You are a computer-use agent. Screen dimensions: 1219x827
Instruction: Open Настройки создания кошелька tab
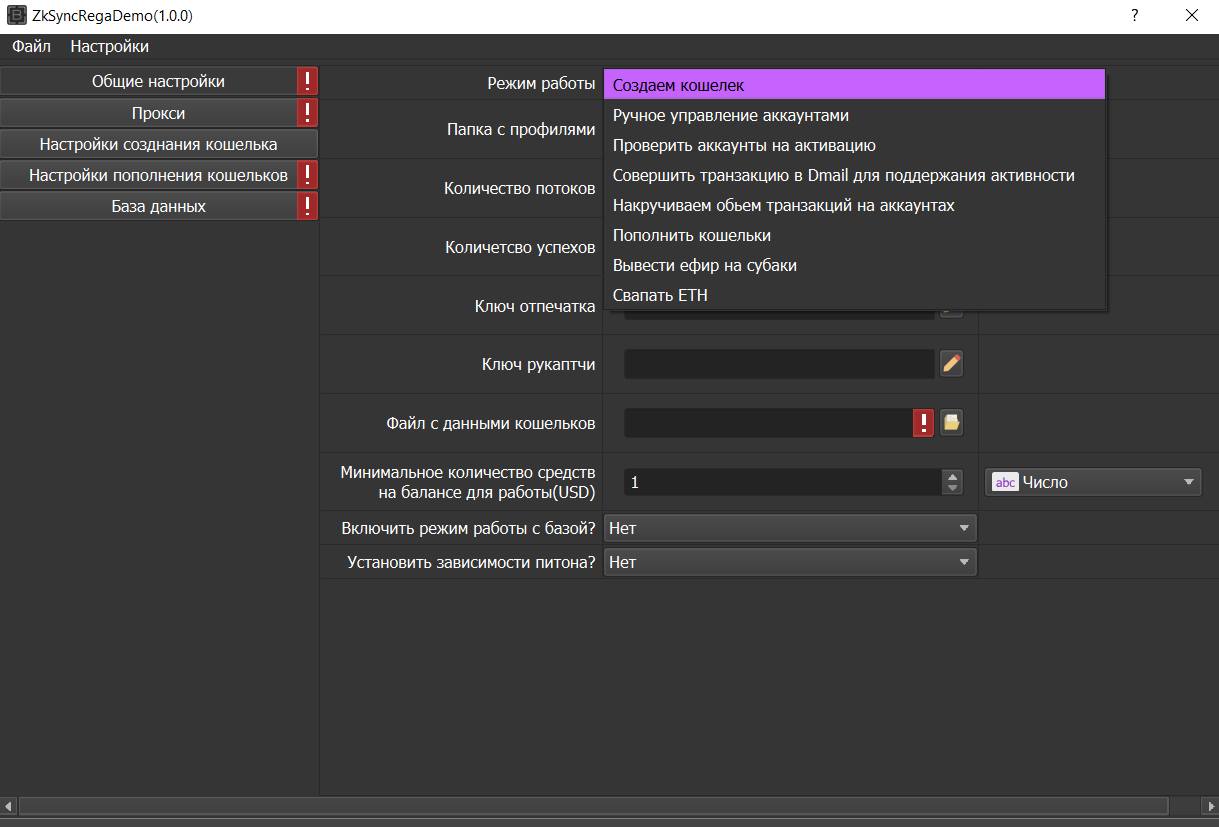(x=158, y=144)
